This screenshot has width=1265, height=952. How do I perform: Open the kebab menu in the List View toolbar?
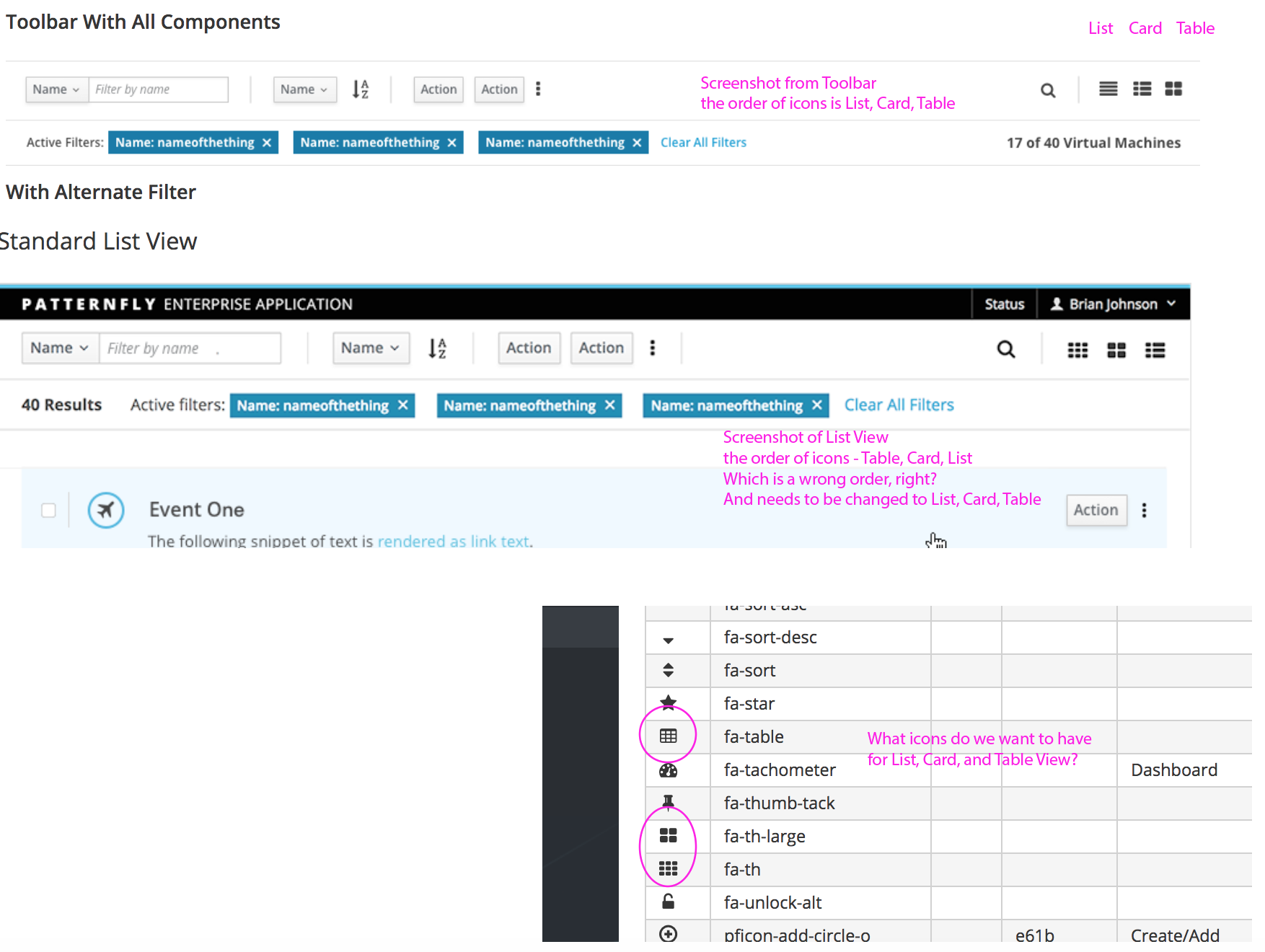click(x=653, y=348)
